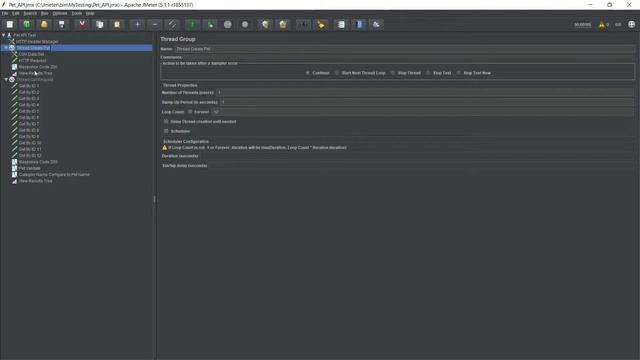Select CSV Data Set in the tree
640x360 pixels.
[x=31, y=54]
